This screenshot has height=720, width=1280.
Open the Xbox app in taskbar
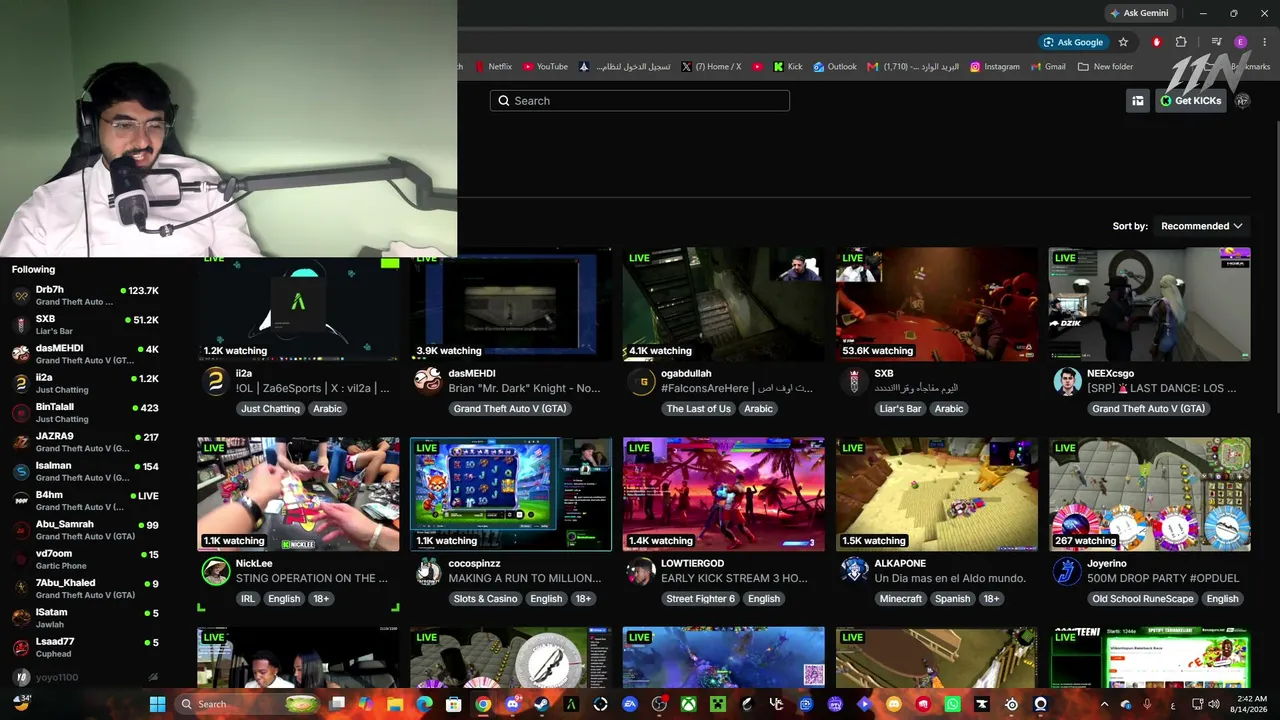pyautogui.click(x=689, y=704)
